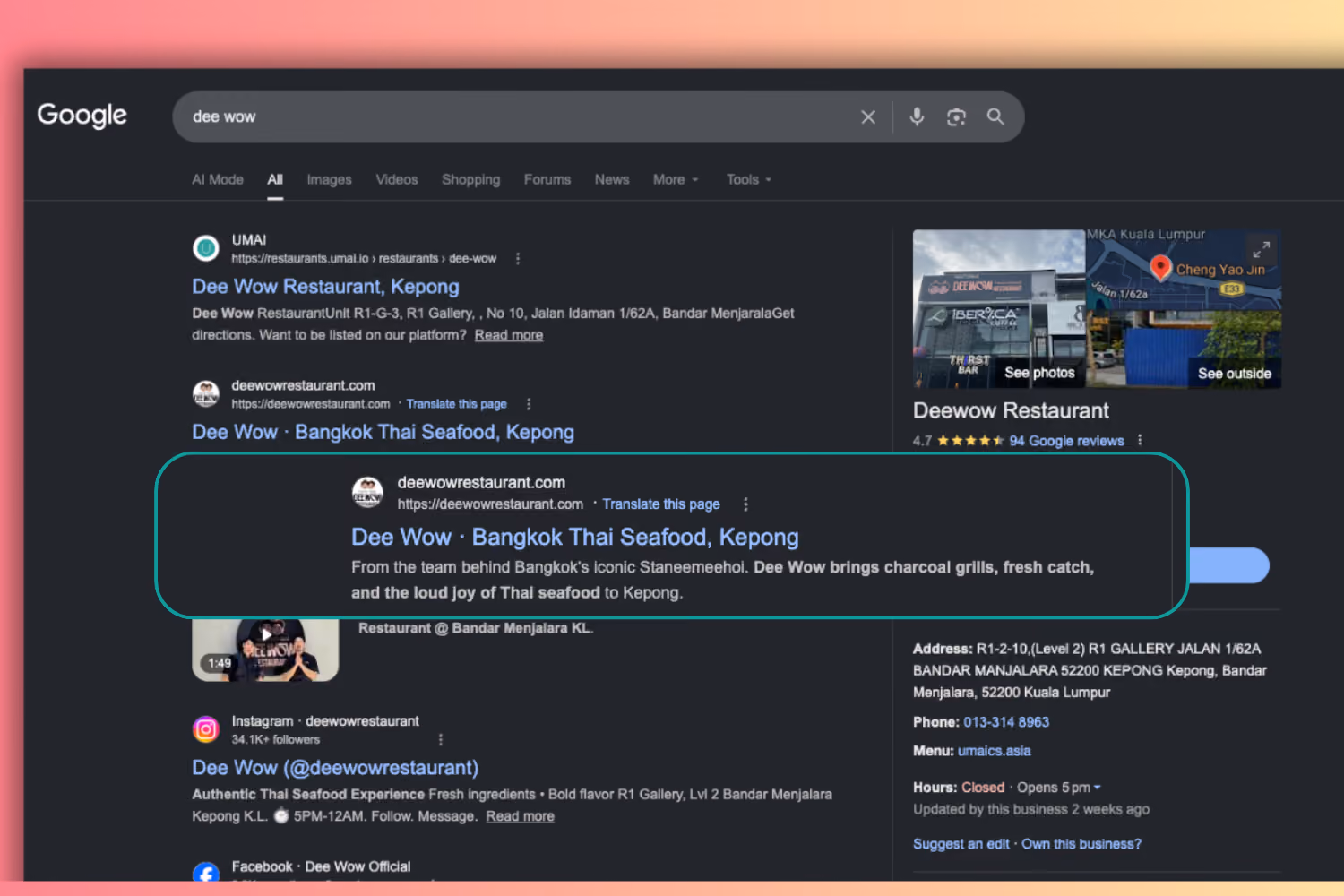
Task: Start a voice search with the microphone icon
Action: 917,116
